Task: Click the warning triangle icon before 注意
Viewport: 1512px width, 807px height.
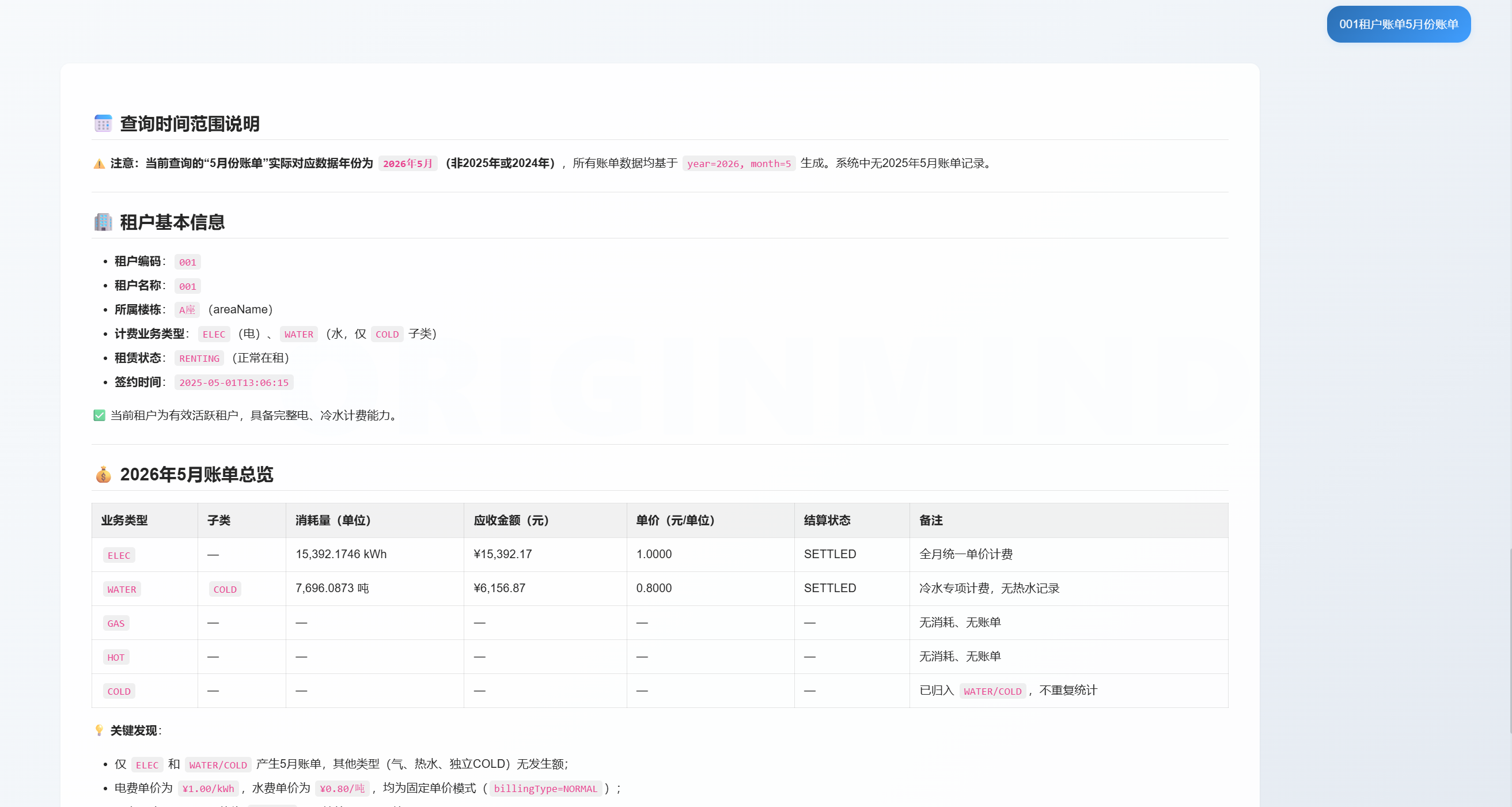Action: point(99,164)
